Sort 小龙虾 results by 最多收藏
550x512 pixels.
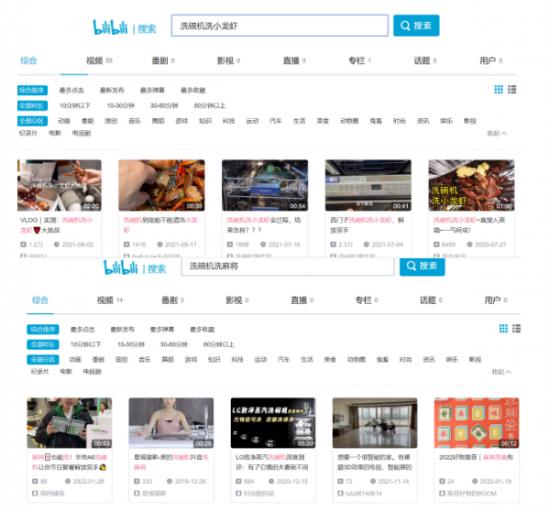coord(193,90)
